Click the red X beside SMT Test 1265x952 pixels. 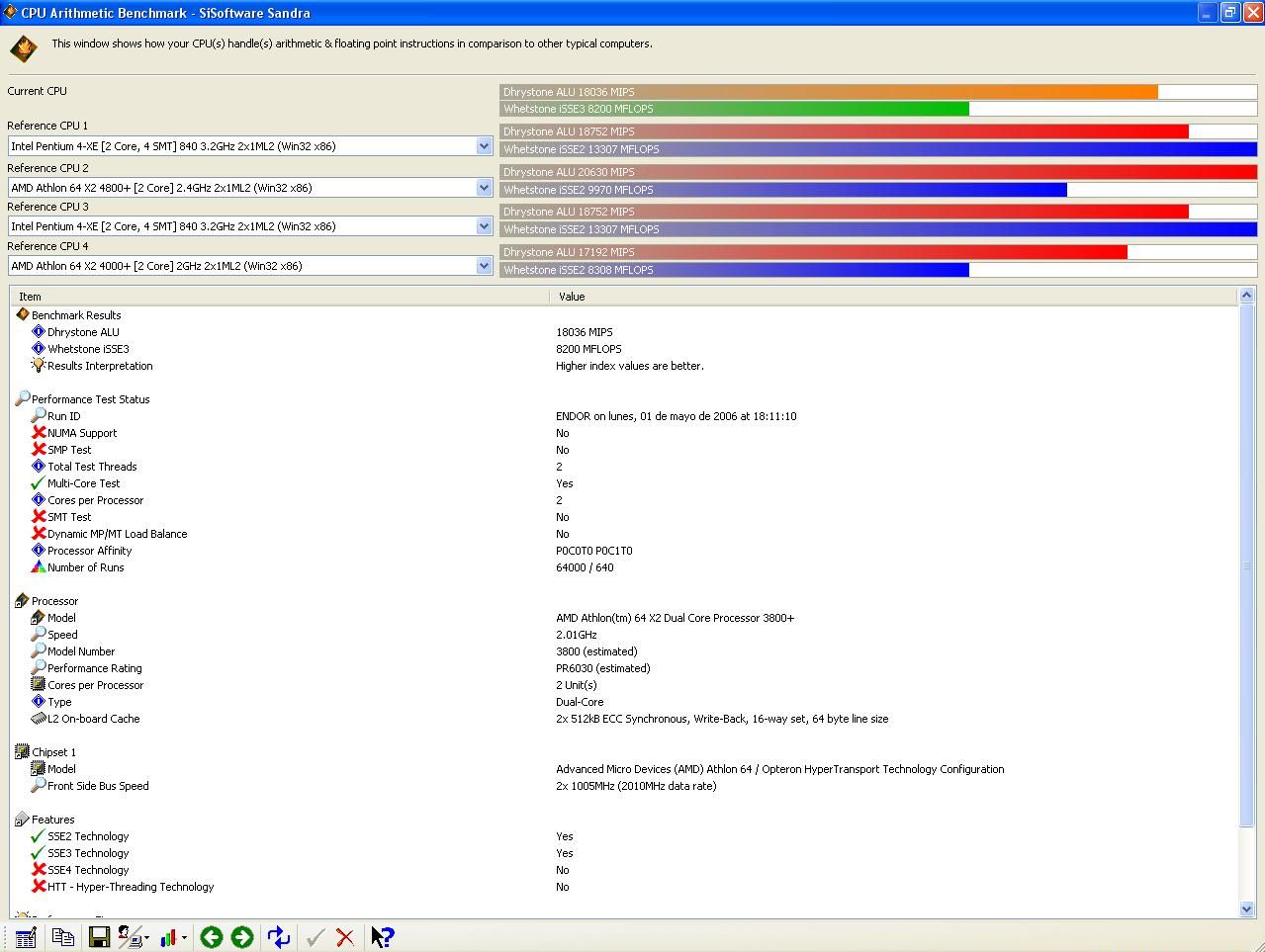pos(39,517)
